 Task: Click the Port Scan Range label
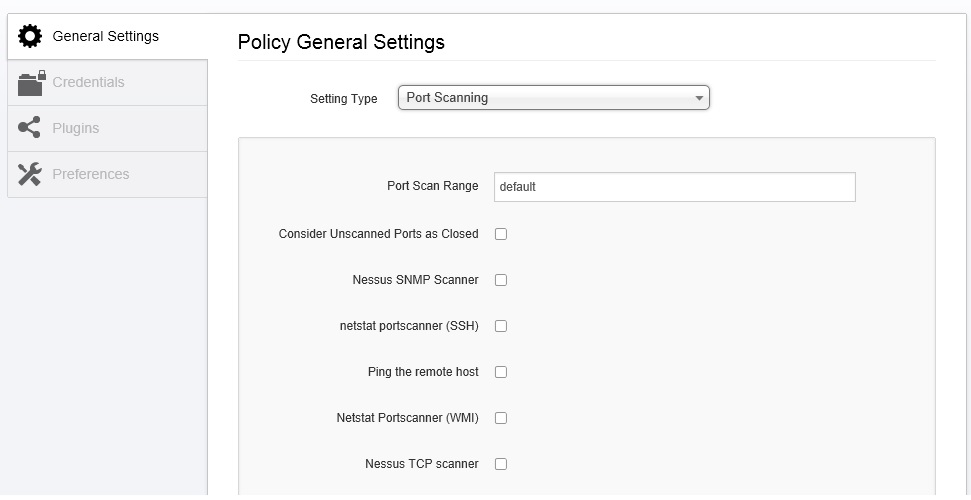point(432,186)
